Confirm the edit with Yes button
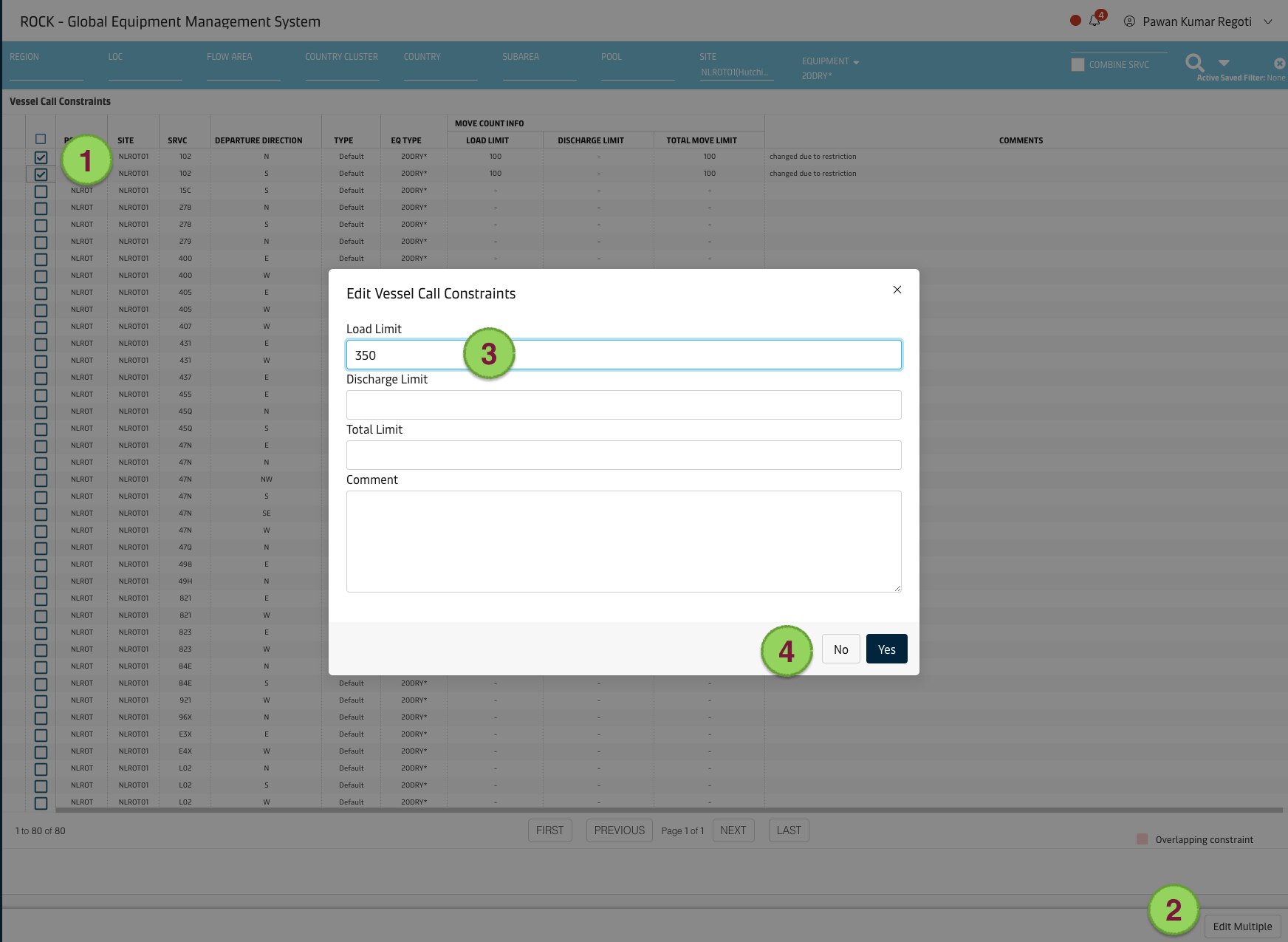This screenshot has height=942, width=1288. 886,649
